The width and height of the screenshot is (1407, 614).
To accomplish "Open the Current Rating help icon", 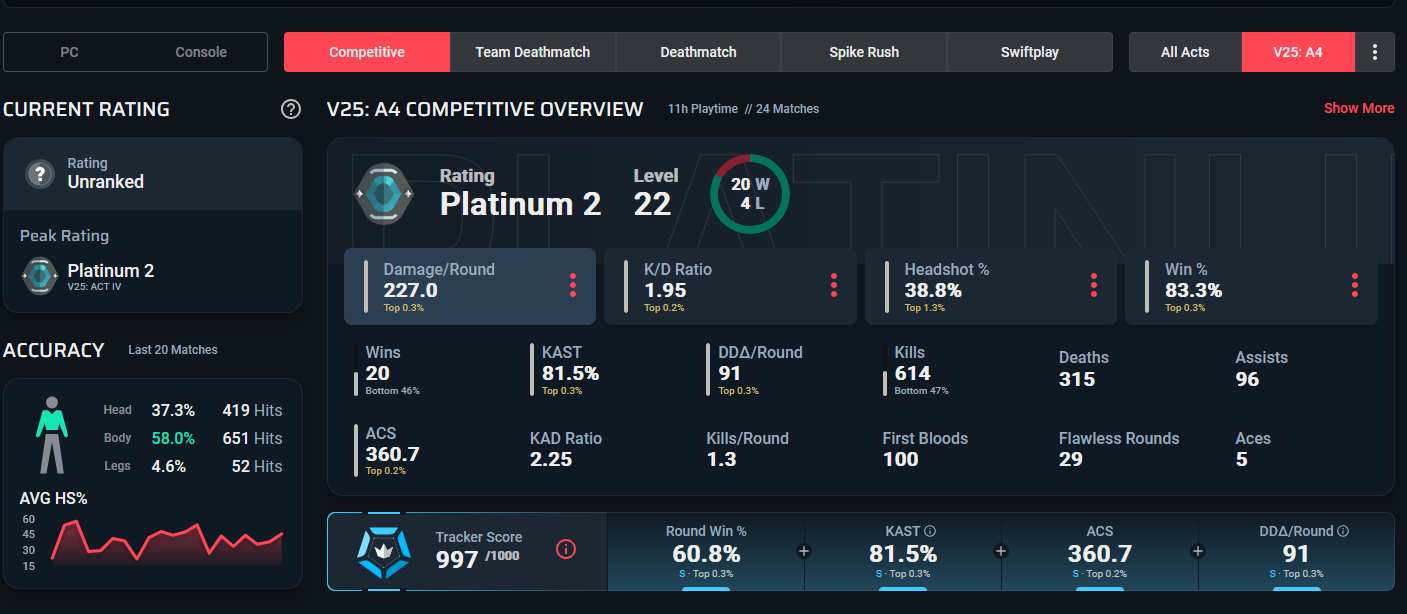I will (x=290, y=110).
